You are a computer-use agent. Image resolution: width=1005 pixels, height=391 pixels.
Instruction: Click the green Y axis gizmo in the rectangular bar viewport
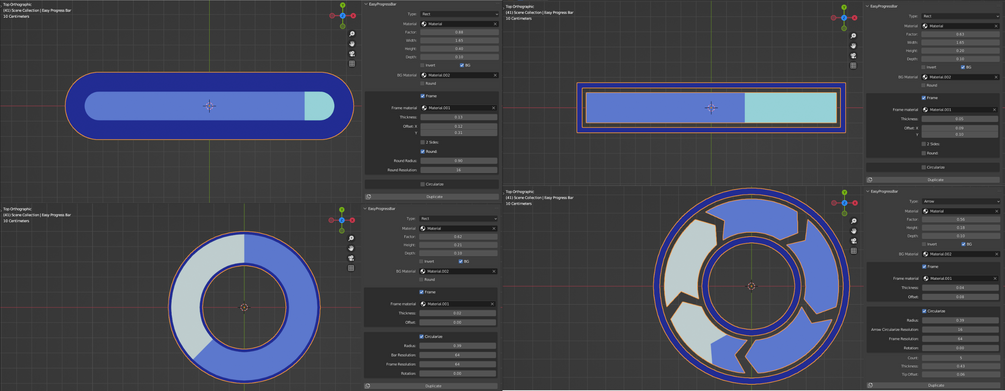[844, 6]
